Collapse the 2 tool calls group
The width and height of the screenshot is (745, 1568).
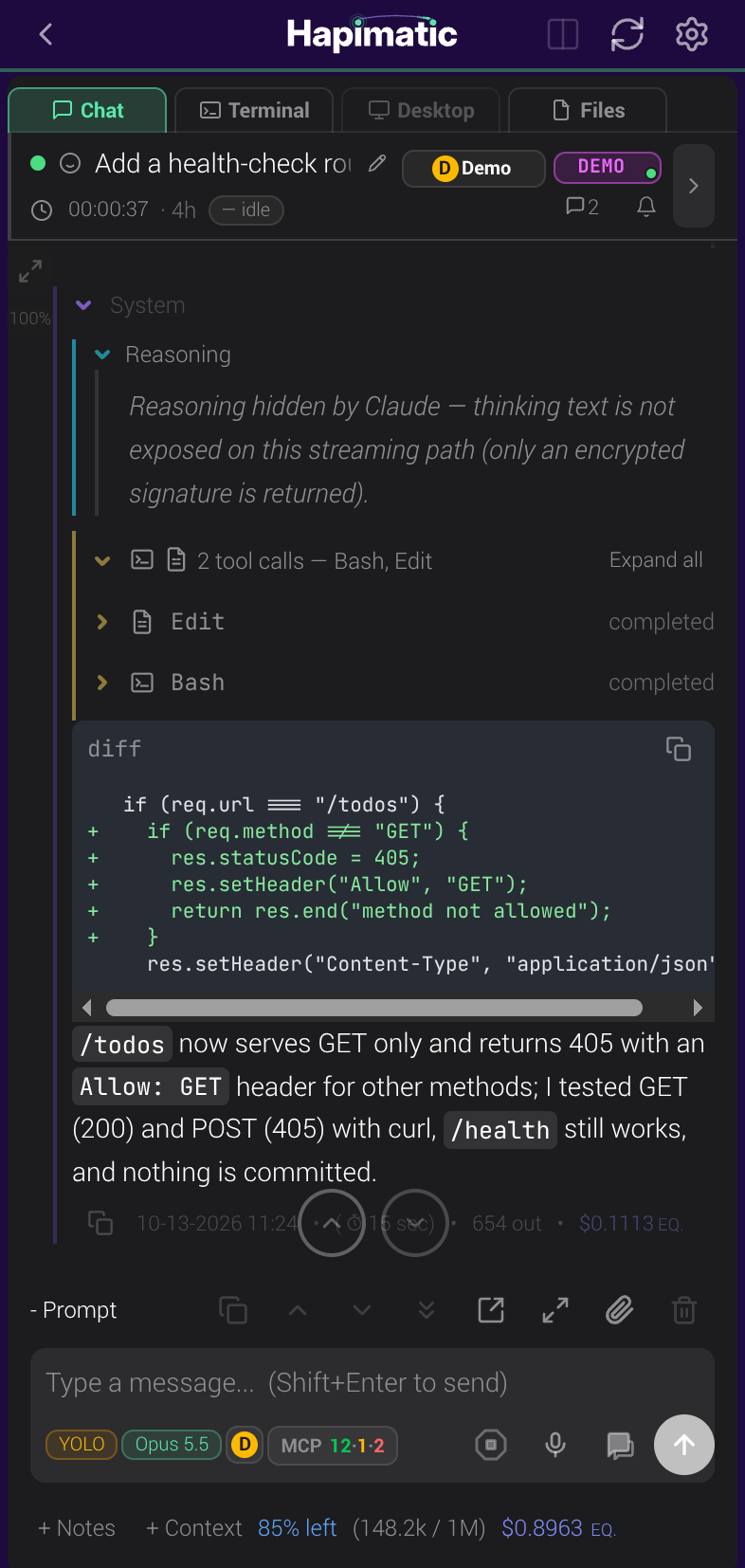pos(102,560)
